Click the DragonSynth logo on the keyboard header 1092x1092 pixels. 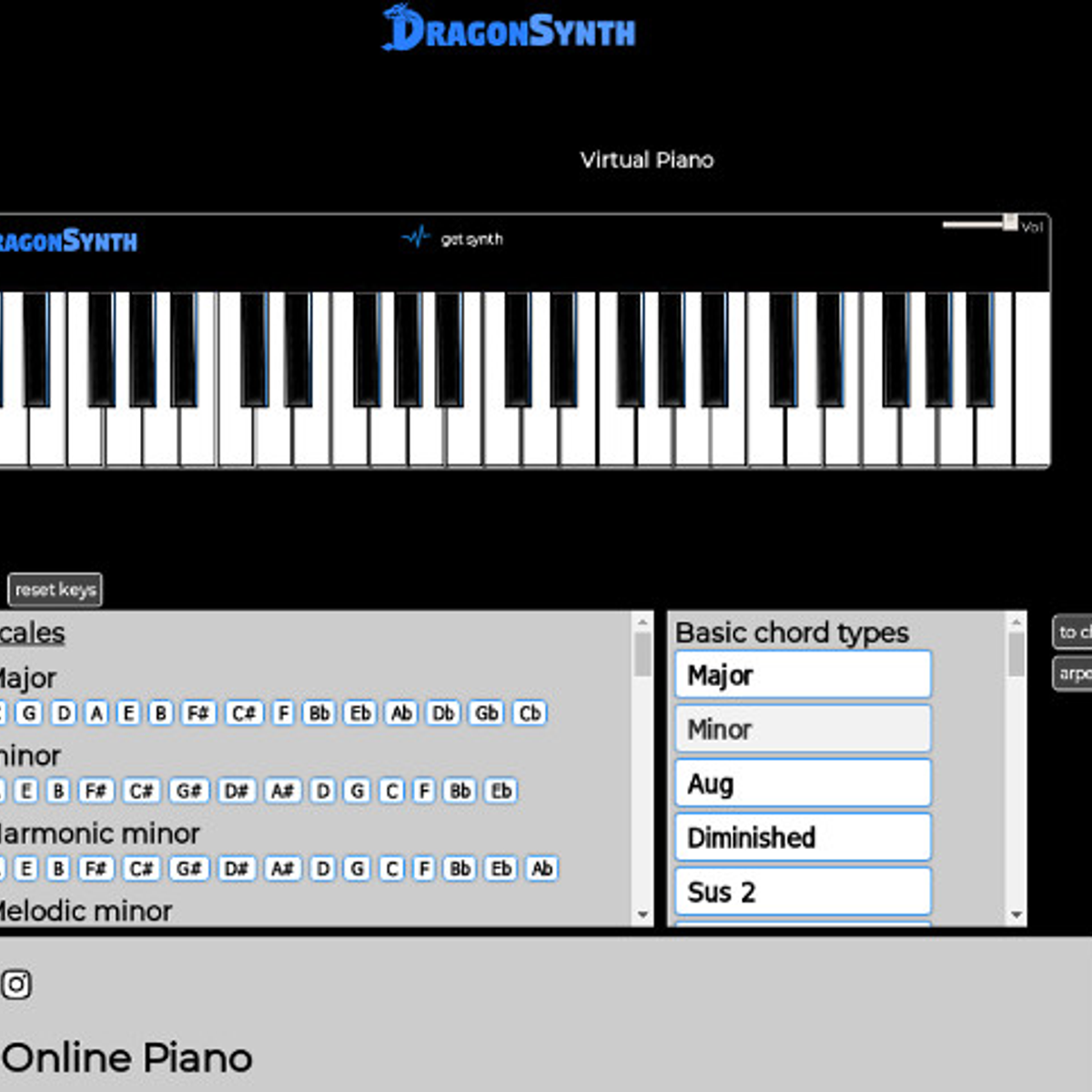pyautogui.click(x=68, y=242)
